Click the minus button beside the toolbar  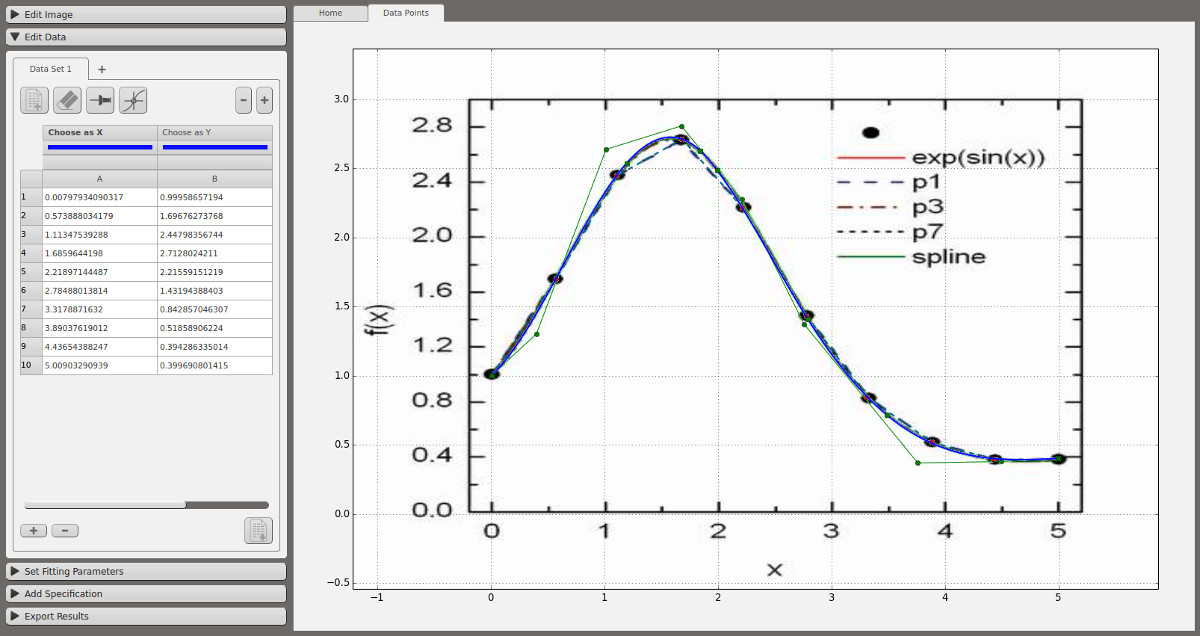243,100
